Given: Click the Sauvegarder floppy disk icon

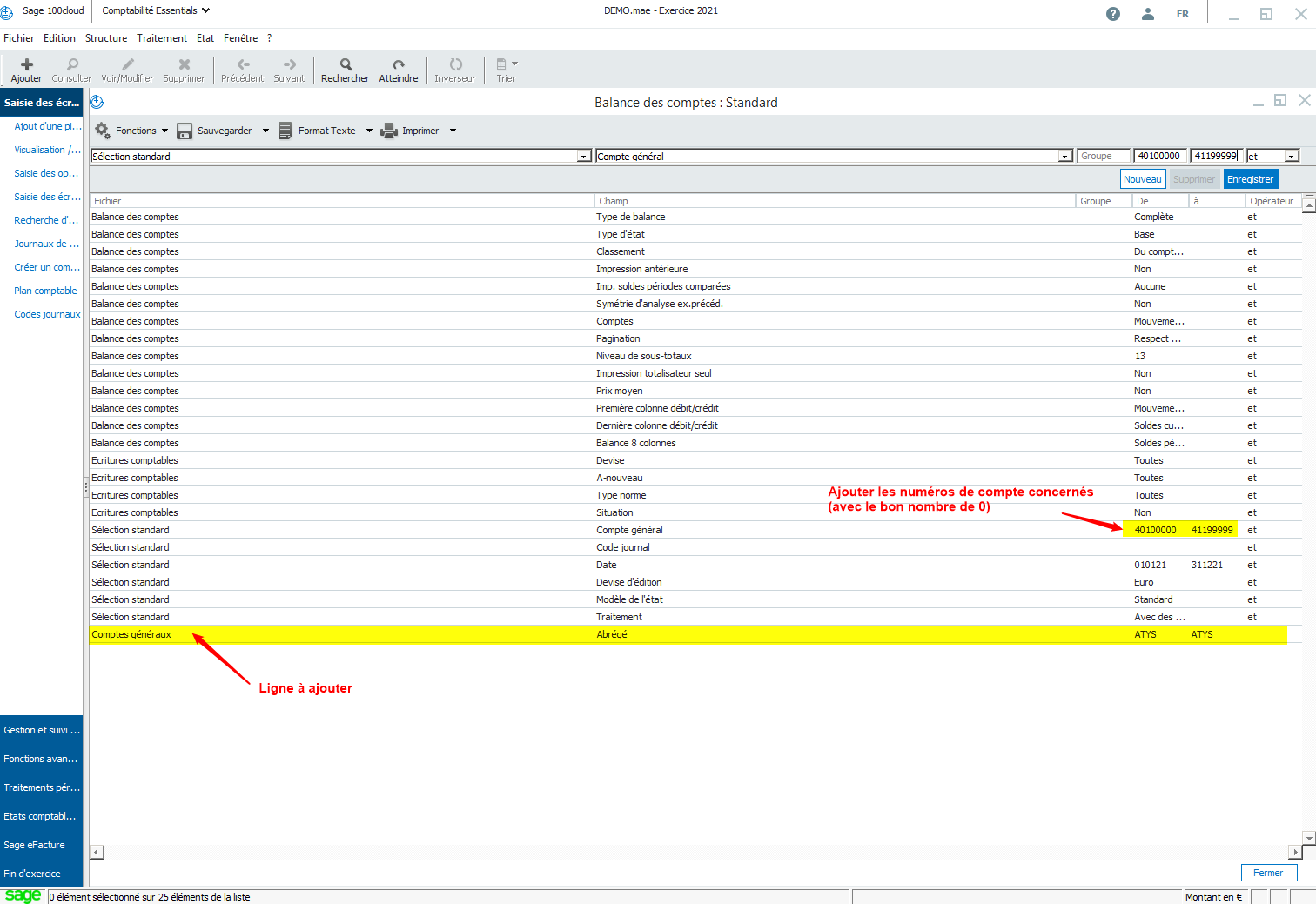Looking at the screenshot, I should pos(185,131).
